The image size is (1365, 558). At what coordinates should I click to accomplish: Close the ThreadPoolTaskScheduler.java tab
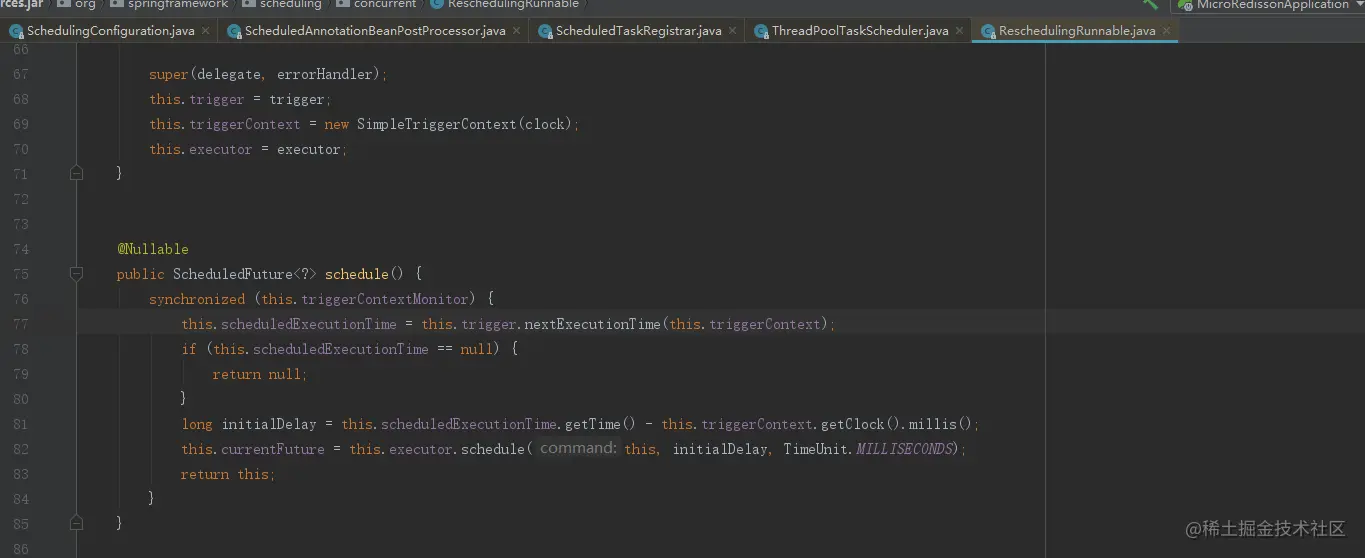point(959,31)
